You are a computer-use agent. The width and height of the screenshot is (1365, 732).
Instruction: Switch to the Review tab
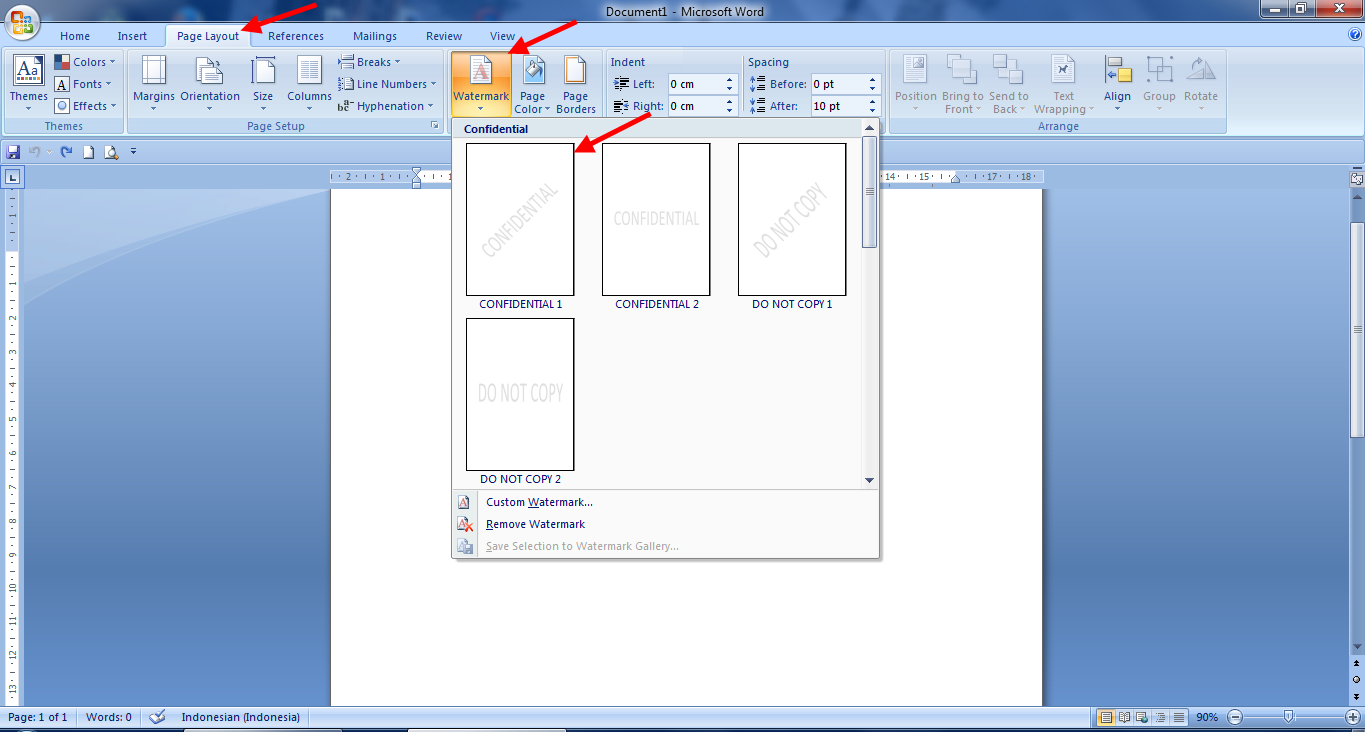pos(444,36)
